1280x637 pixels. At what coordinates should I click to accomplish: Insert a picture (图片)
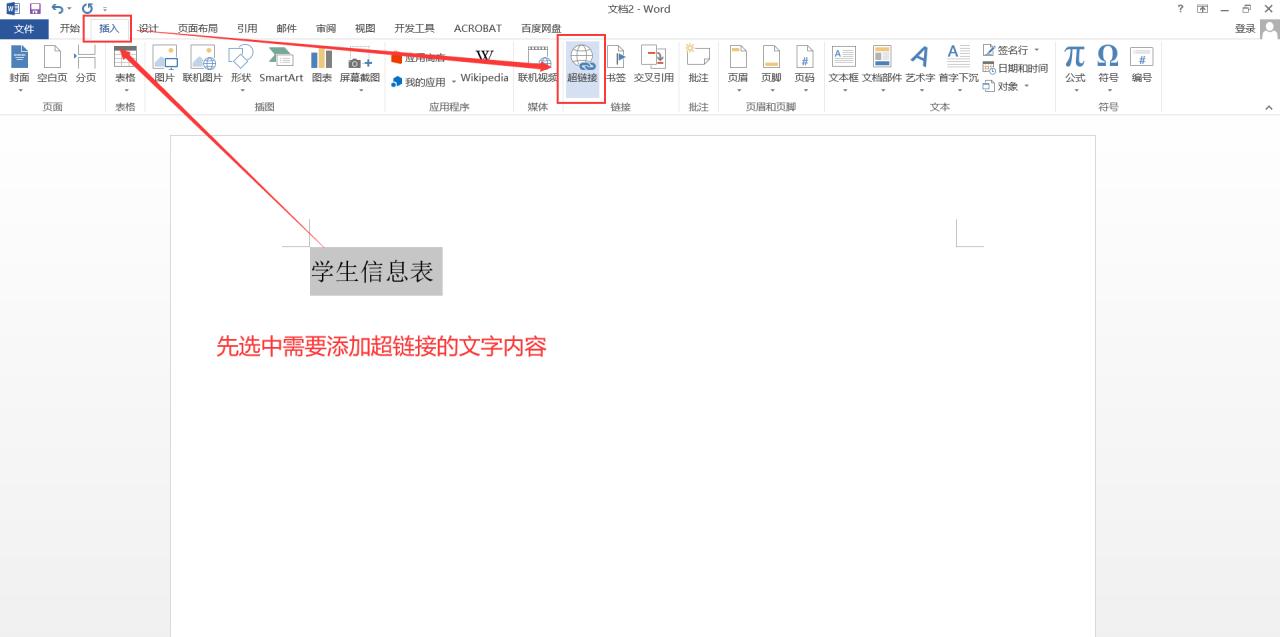pyautogui.click(x=164, y=66)
